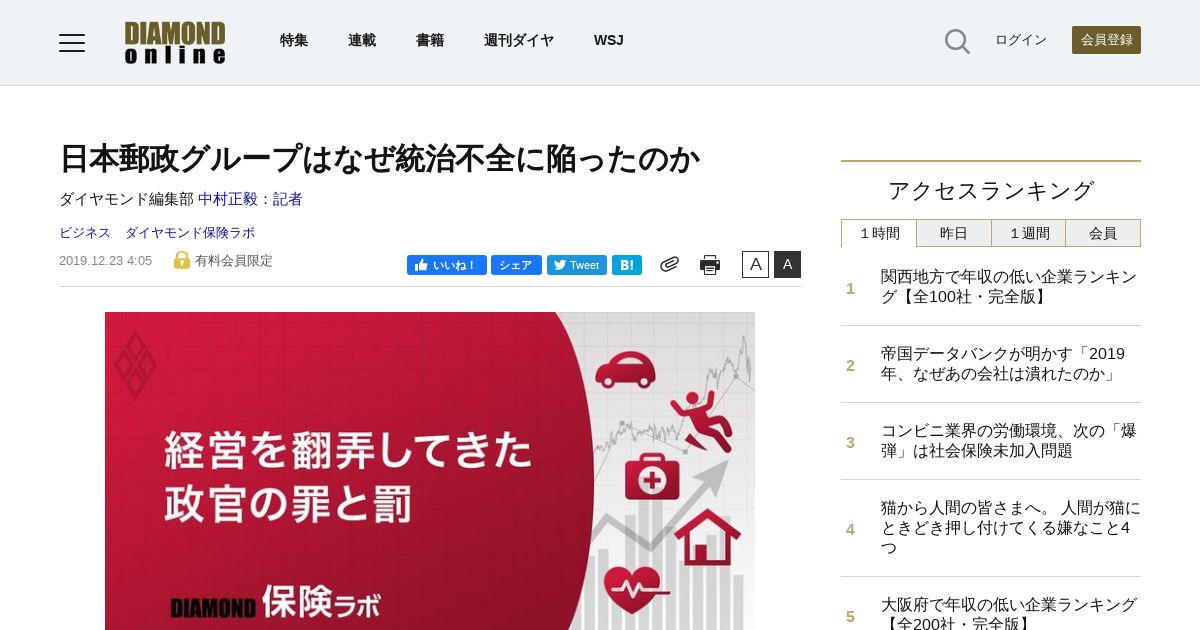Image resolution: width=1200 pixels, height=630 pixels.
Task: Open the ダイヤモンド保険ラボ category link
Action: tap(190, 233)
